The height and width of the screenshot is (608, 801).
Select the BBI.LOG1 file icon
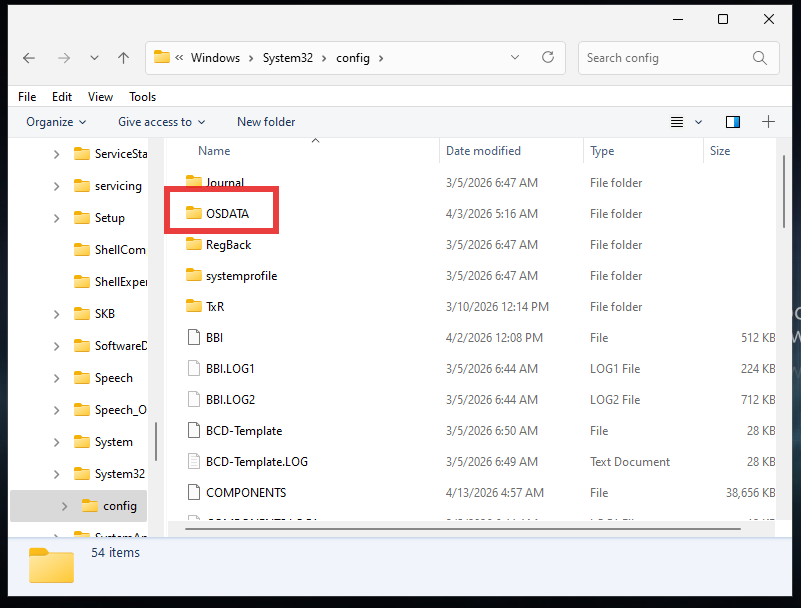(194, 368)
